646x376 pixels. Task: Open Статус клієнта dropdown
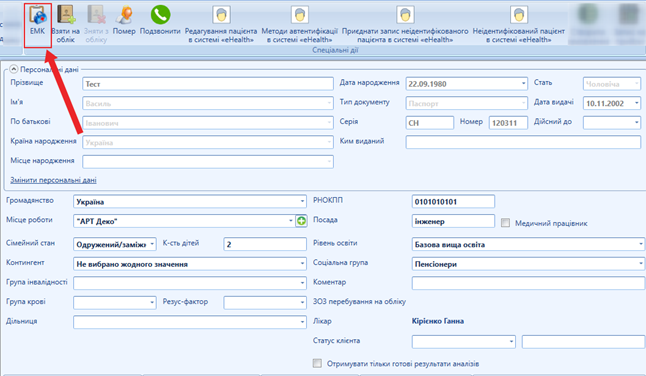[511, 342]
